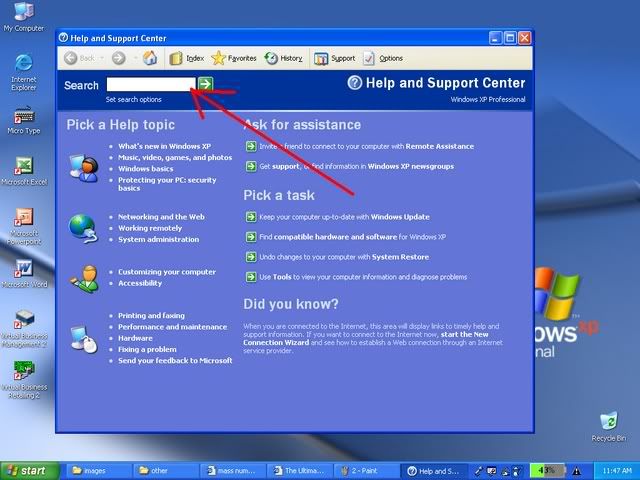This screenshot has width=640, height=480.
Task: Open the Windows Update link text
Action: pyautogui.click(x=400, y=217)
